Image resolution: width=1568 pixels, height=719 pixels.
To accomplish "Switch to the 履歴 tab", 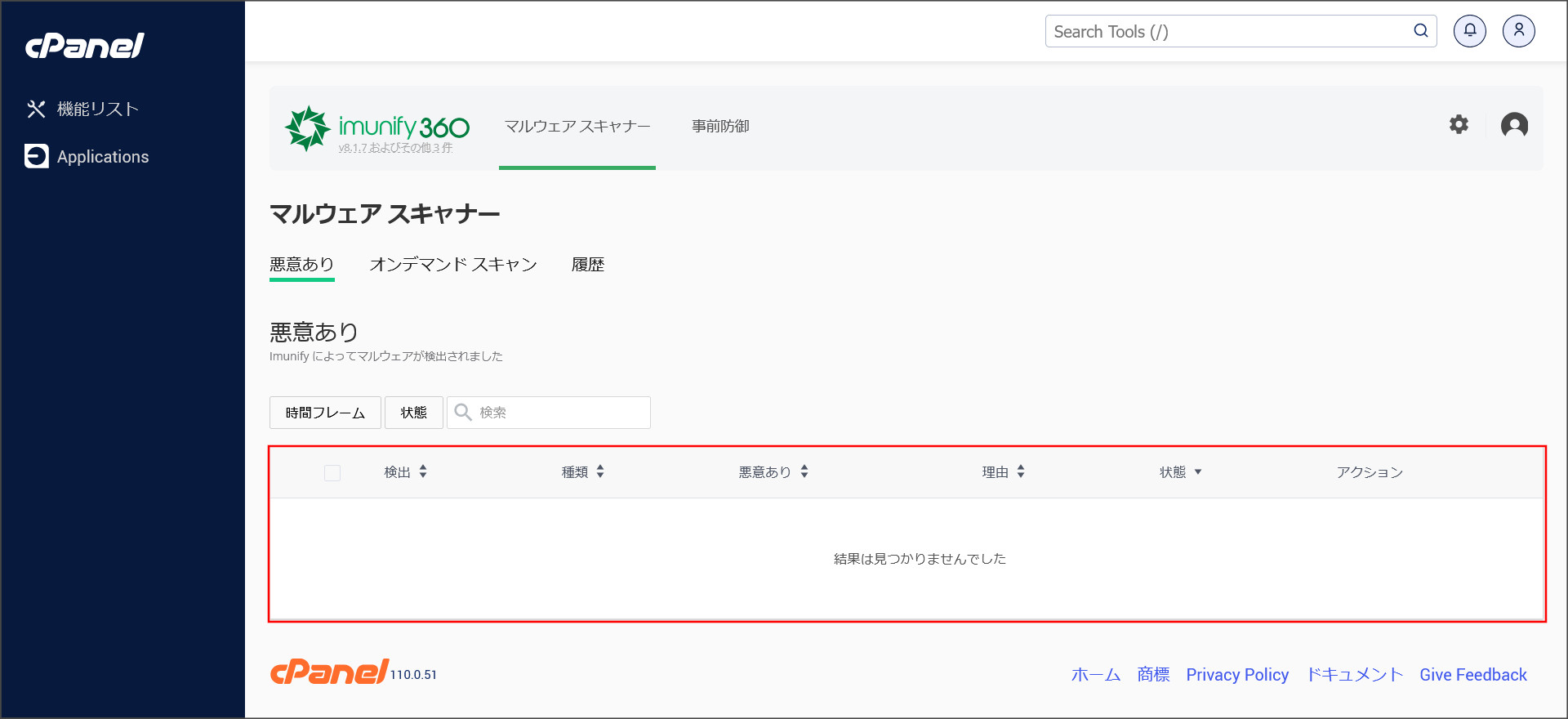I will 588,265.
